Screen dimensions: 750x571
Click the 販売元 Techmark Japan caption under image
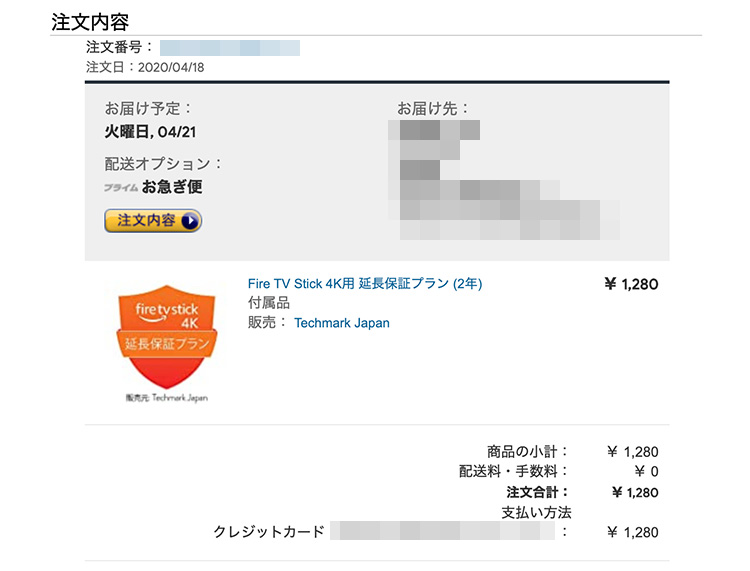point(166,397)
